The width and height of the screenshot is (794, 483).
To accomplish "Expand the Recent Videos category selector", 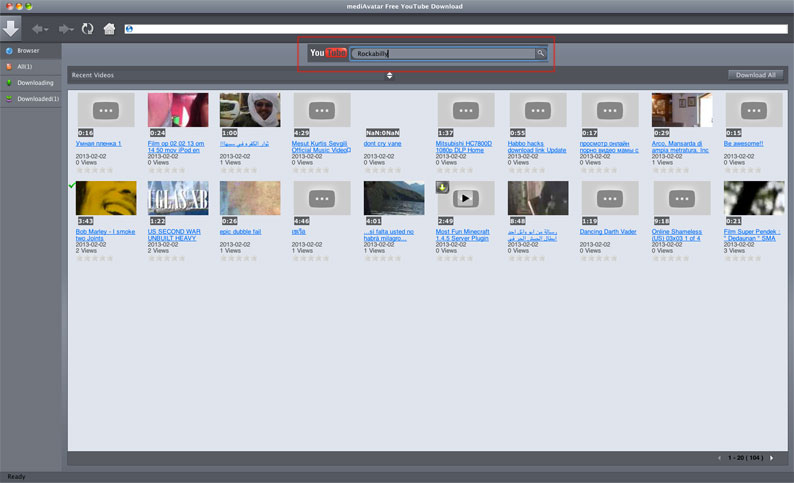I will point(389,75).
